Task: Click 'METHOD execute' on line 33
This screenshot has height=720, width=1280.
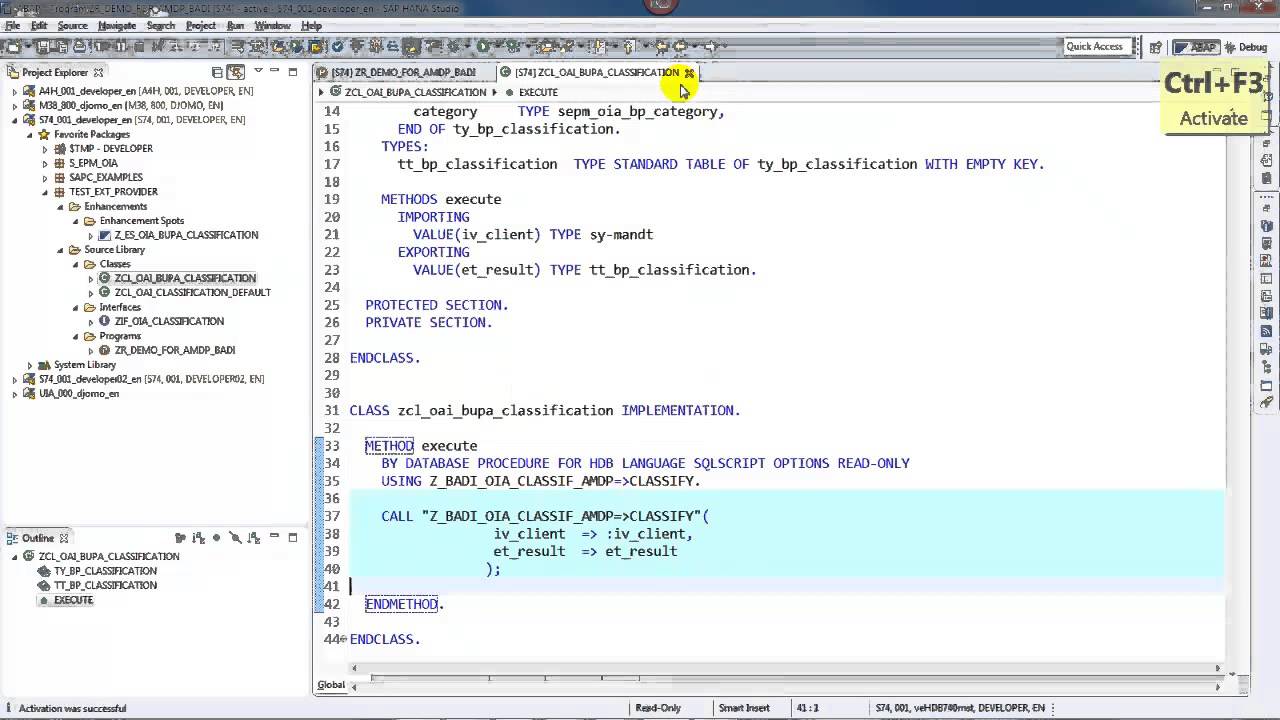Action: tap(421, 446)
